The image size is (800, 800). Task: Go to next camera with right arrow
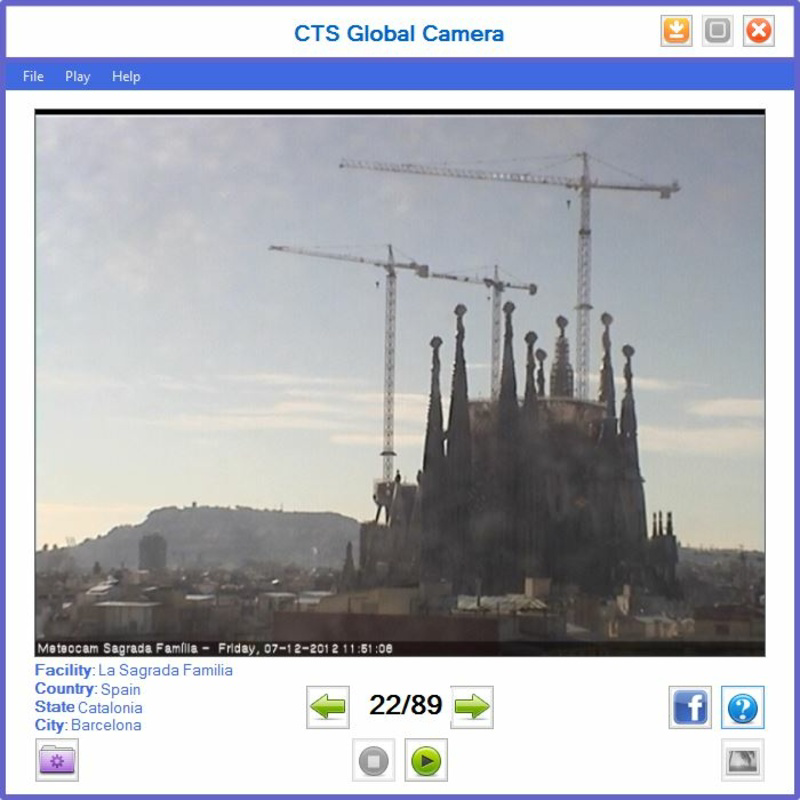(x=472, y=707)
